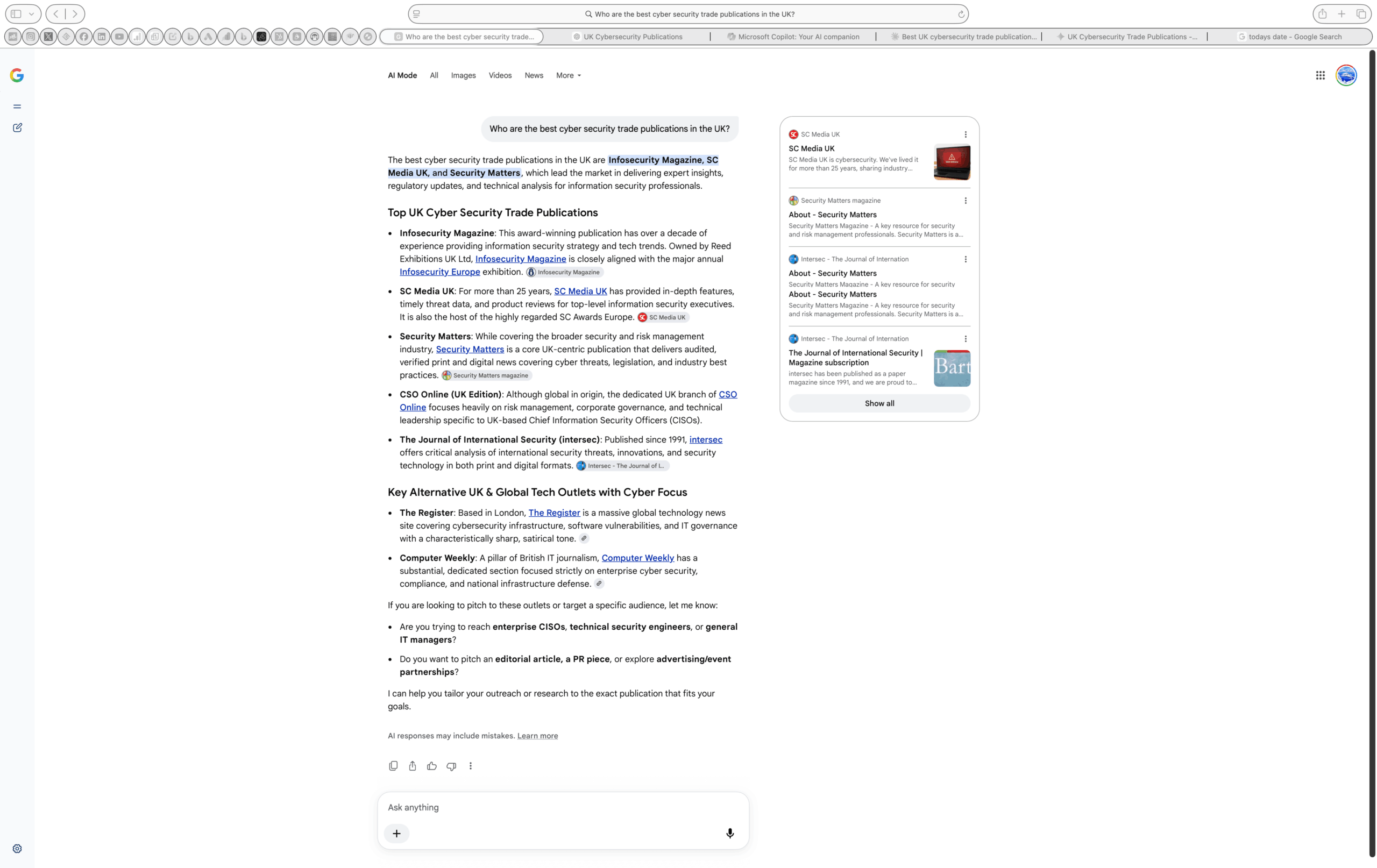Give the response a thumbs down
Viewport: 1377px width, 868px height.
pyautogui.click(x=451, y=766)
